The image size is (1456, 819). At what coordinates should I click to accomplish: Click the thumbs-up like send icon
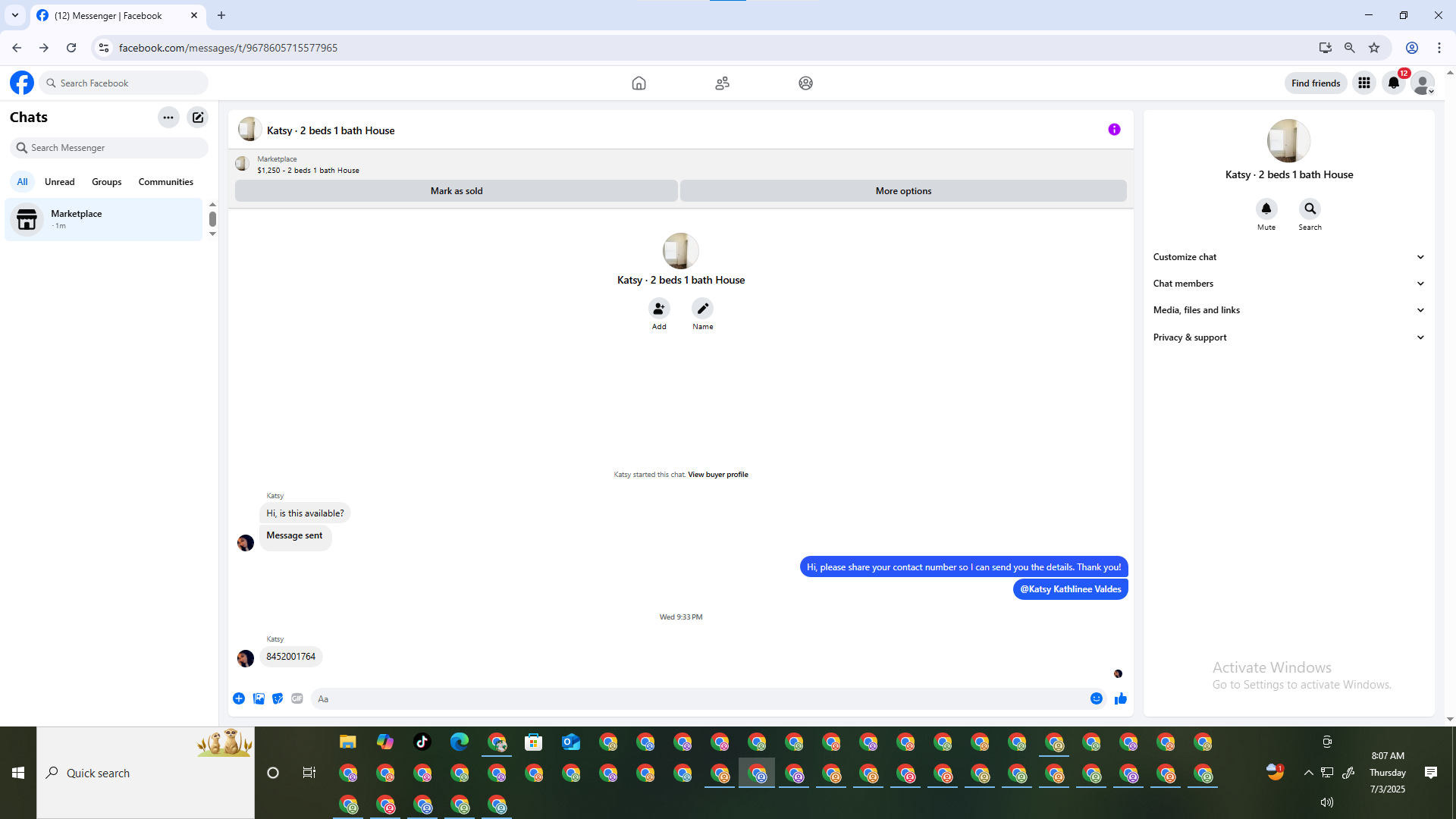pyautogui.click(x=1120, y=698)
